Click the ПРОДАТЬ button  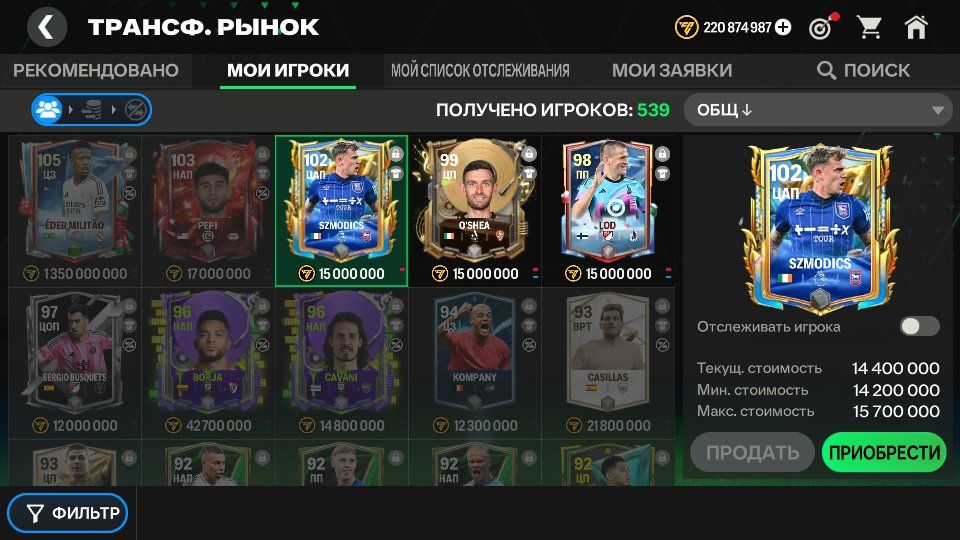[752, 452]
